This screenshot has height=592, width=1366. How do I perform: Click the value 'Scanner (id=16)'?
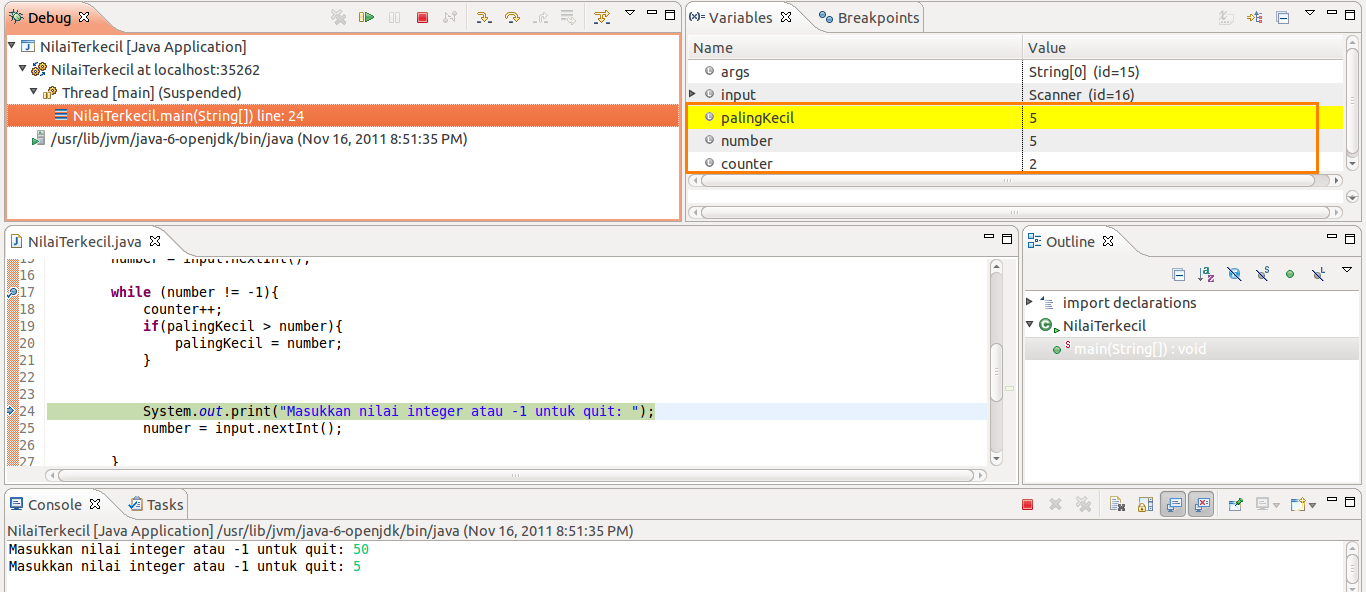click(x=1081, y=95)
